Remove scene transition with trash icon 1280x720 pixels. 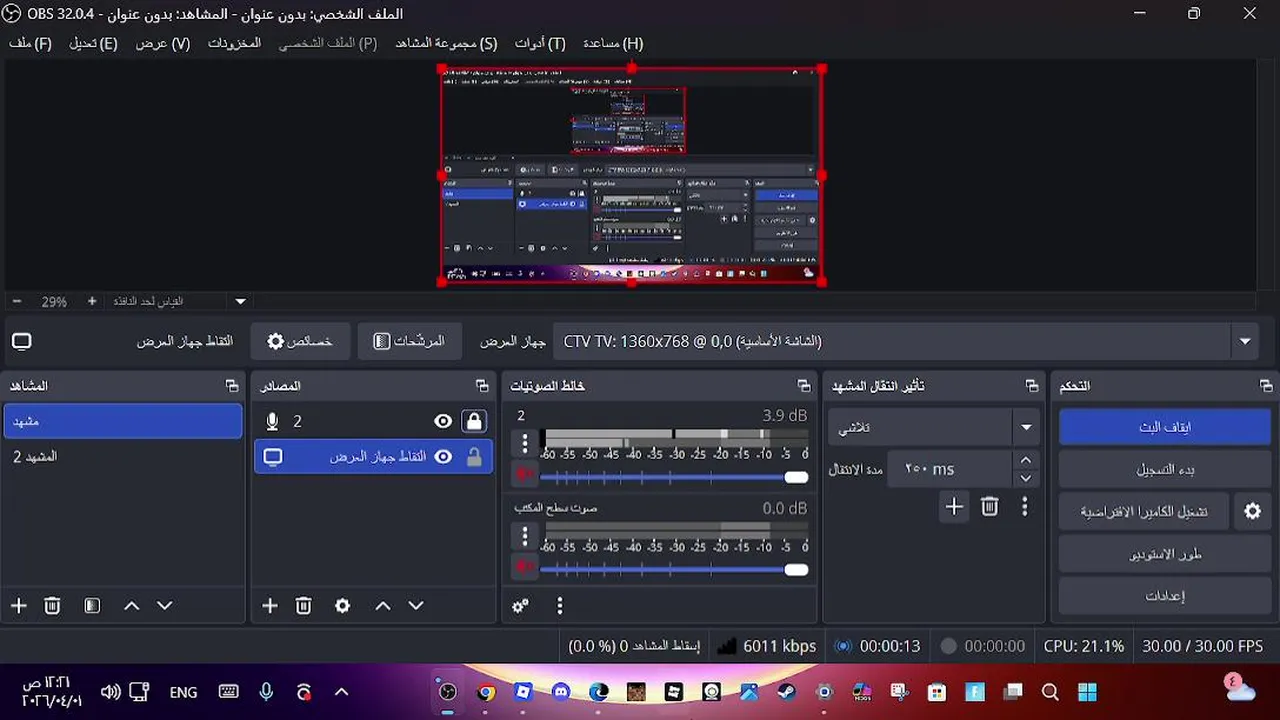click(989, 507)
